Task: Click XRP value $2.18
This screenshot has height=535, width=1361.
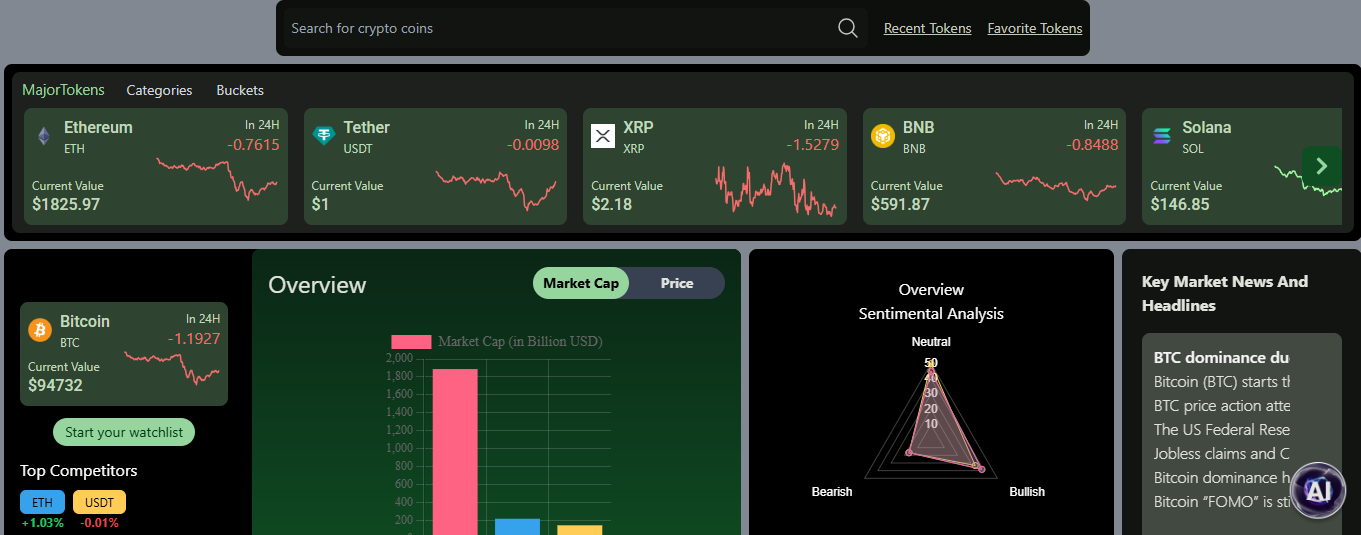Action: click(612, 204)
